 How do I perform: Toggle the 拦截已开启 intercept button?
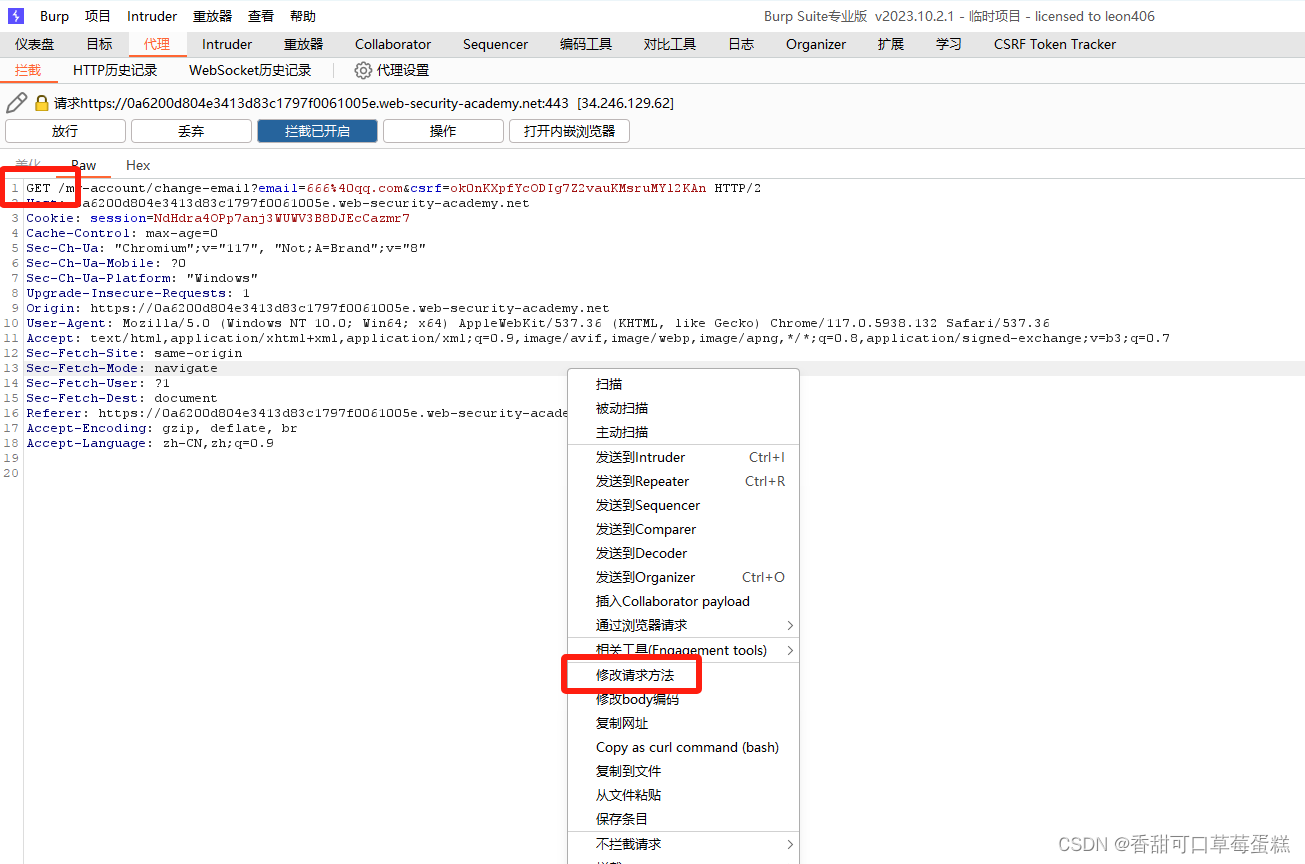click(317, 131)
